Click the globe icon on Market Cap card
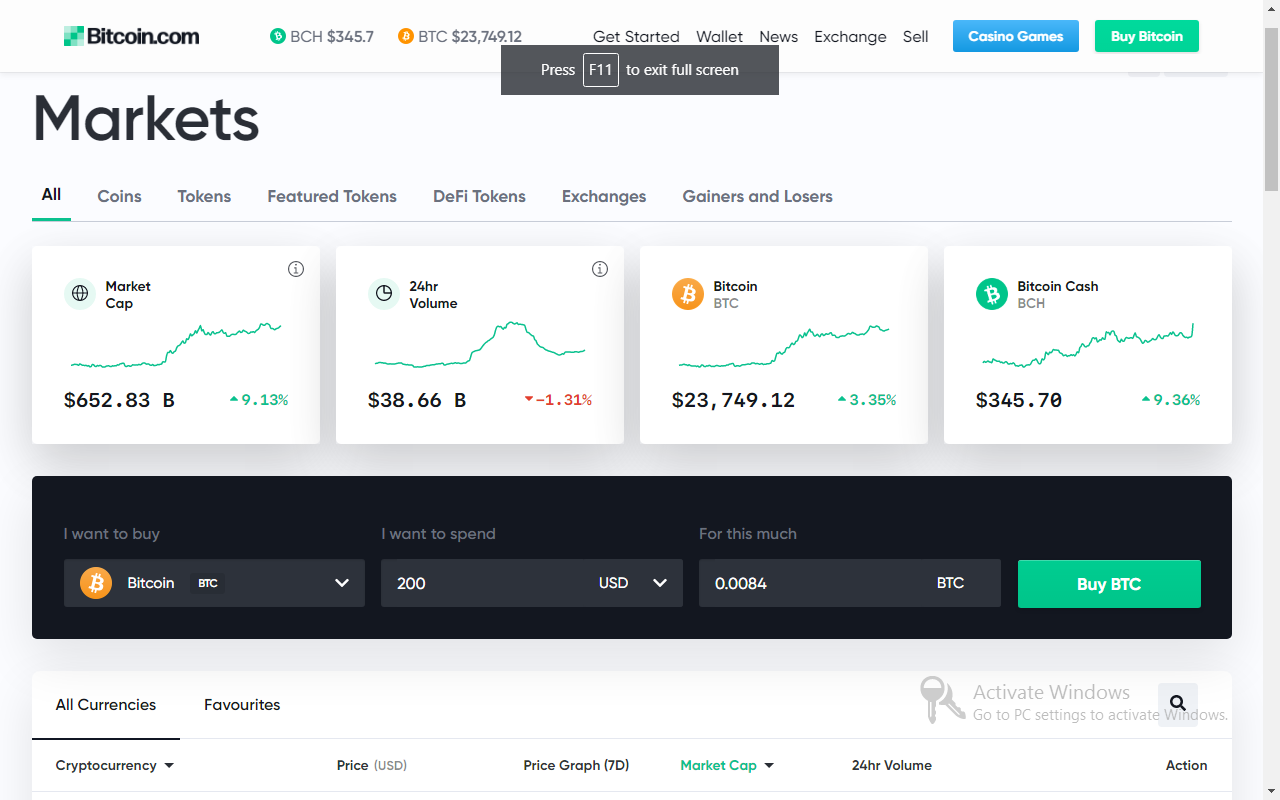 (80, 294)
